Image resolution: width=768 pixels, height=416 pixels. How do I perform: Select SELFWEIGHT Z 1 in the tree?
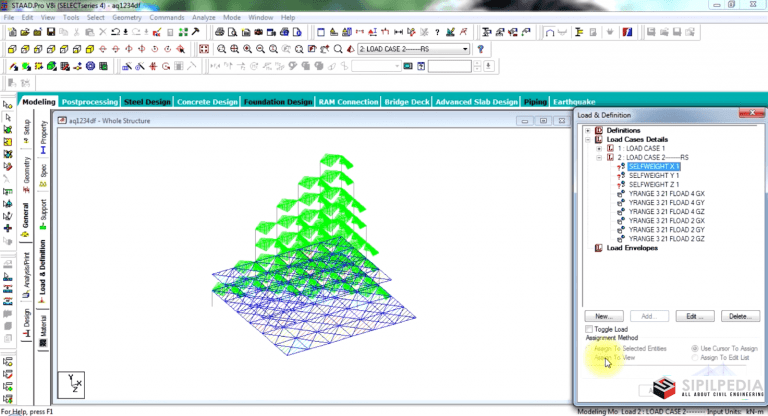click(x=654, y=185)
